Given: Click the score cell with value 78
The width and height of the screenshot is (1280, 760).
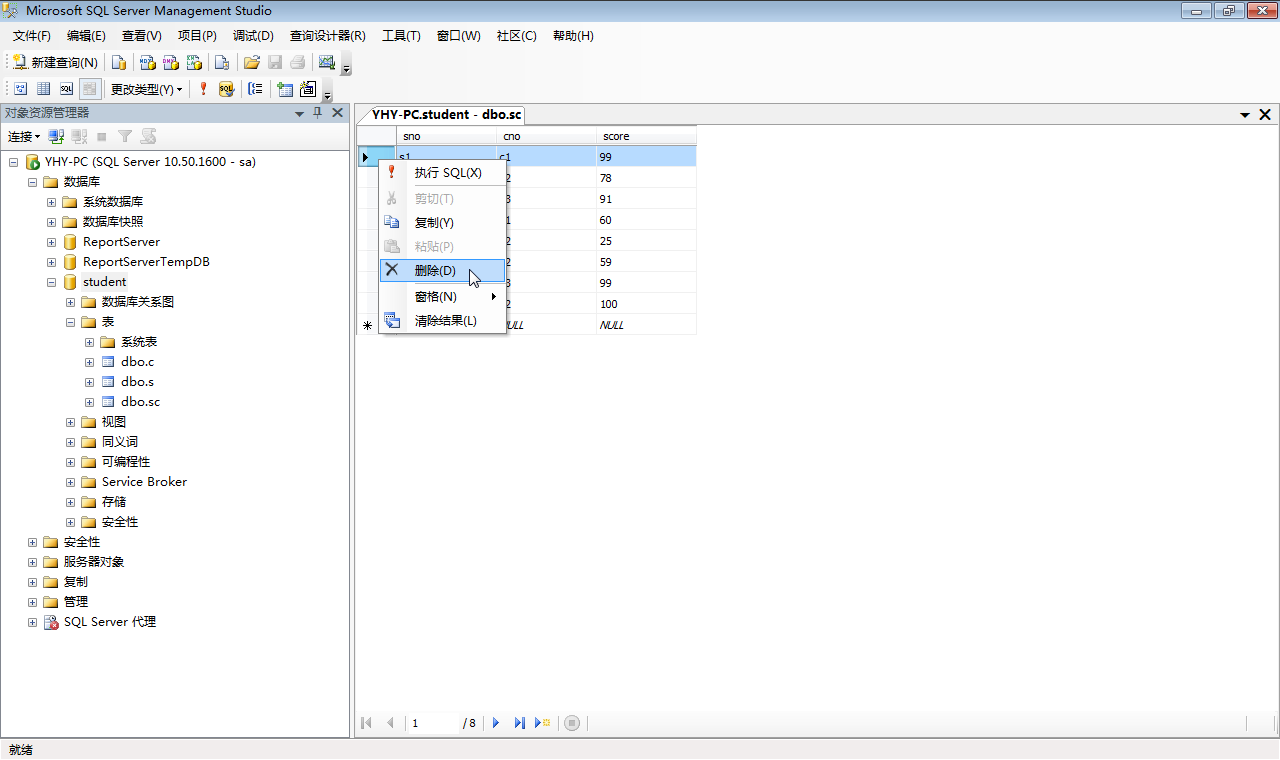Looking at the screenshot, I should click(646, 178).
